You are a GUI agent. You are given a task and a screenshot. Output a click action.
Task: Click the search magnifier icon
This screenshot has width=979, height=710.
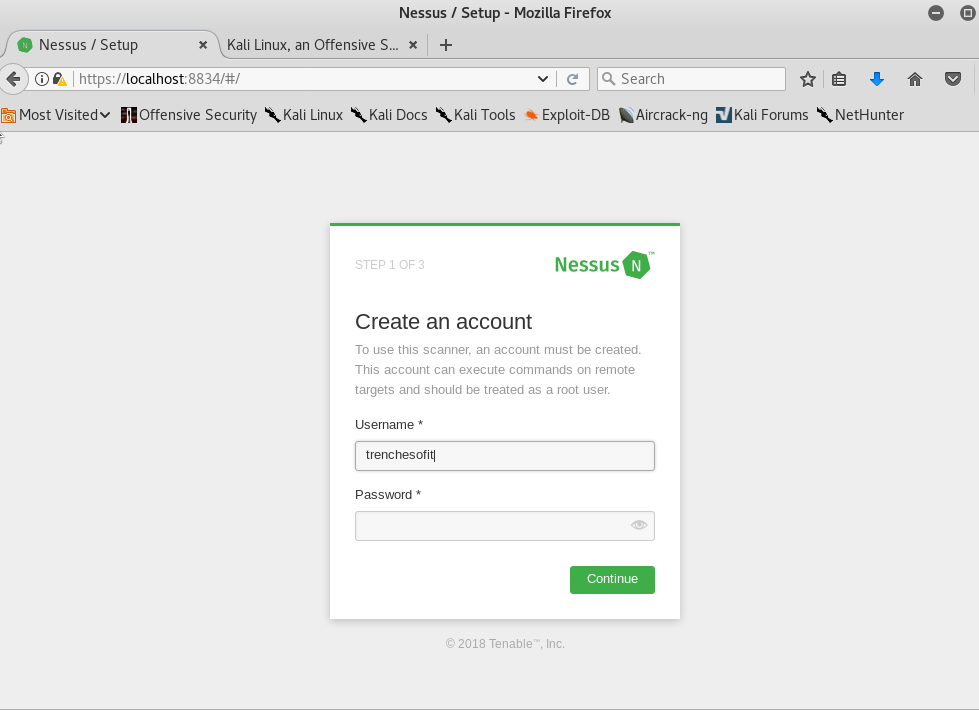click(609, 79)
